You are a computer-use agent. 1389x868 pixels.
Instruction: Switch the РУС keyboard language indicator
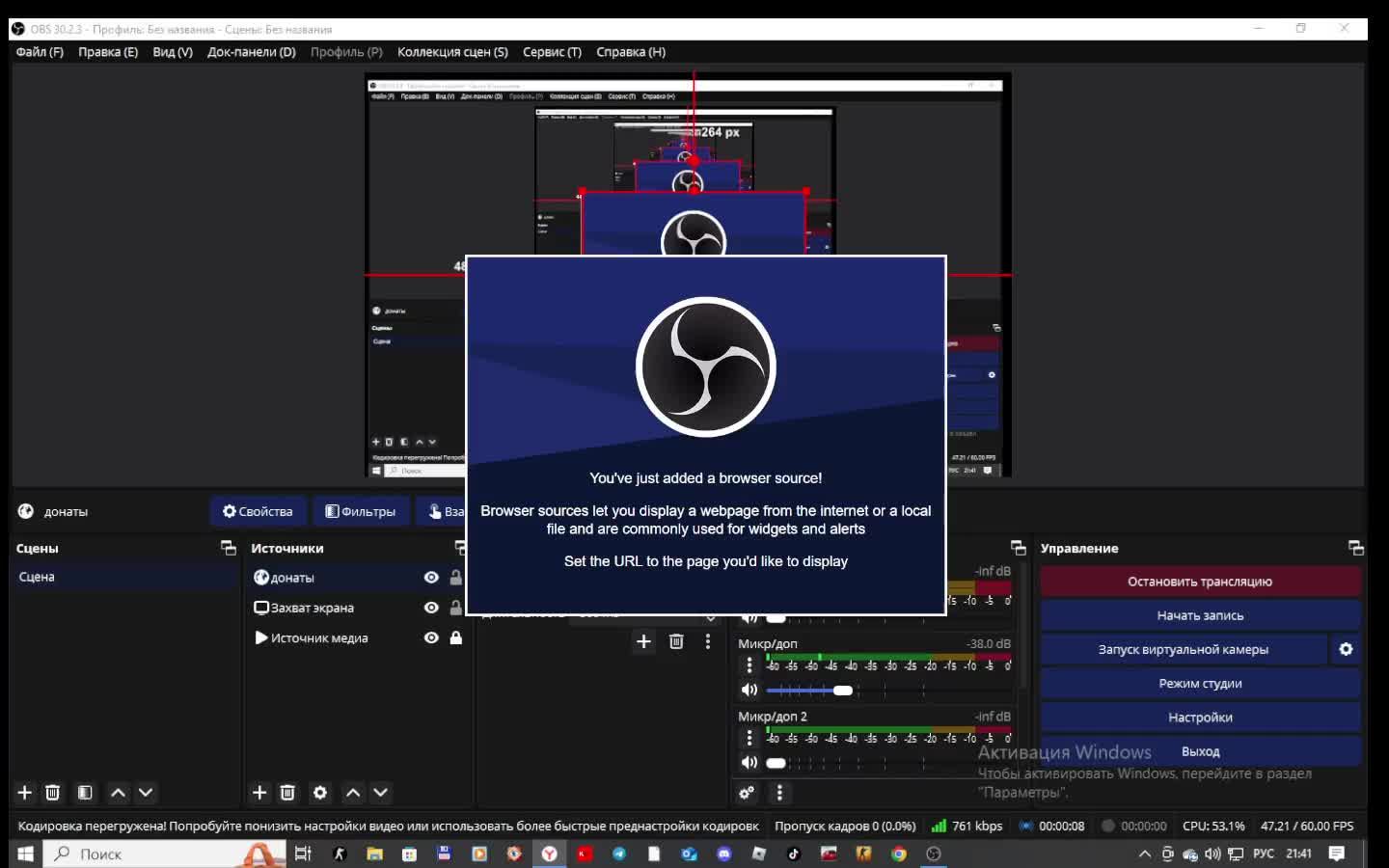(x=1264, y=854)
